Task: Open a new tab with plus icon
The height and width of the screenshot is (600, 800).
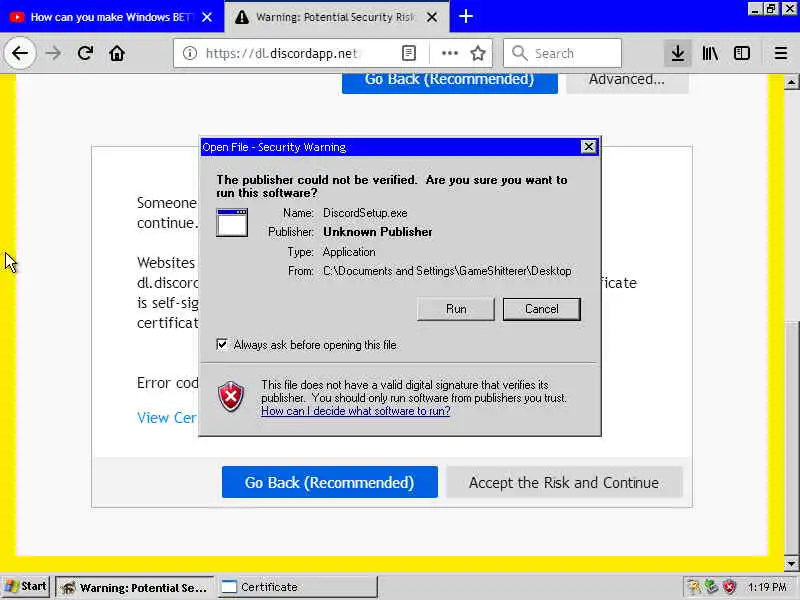Action: [465, 16]
